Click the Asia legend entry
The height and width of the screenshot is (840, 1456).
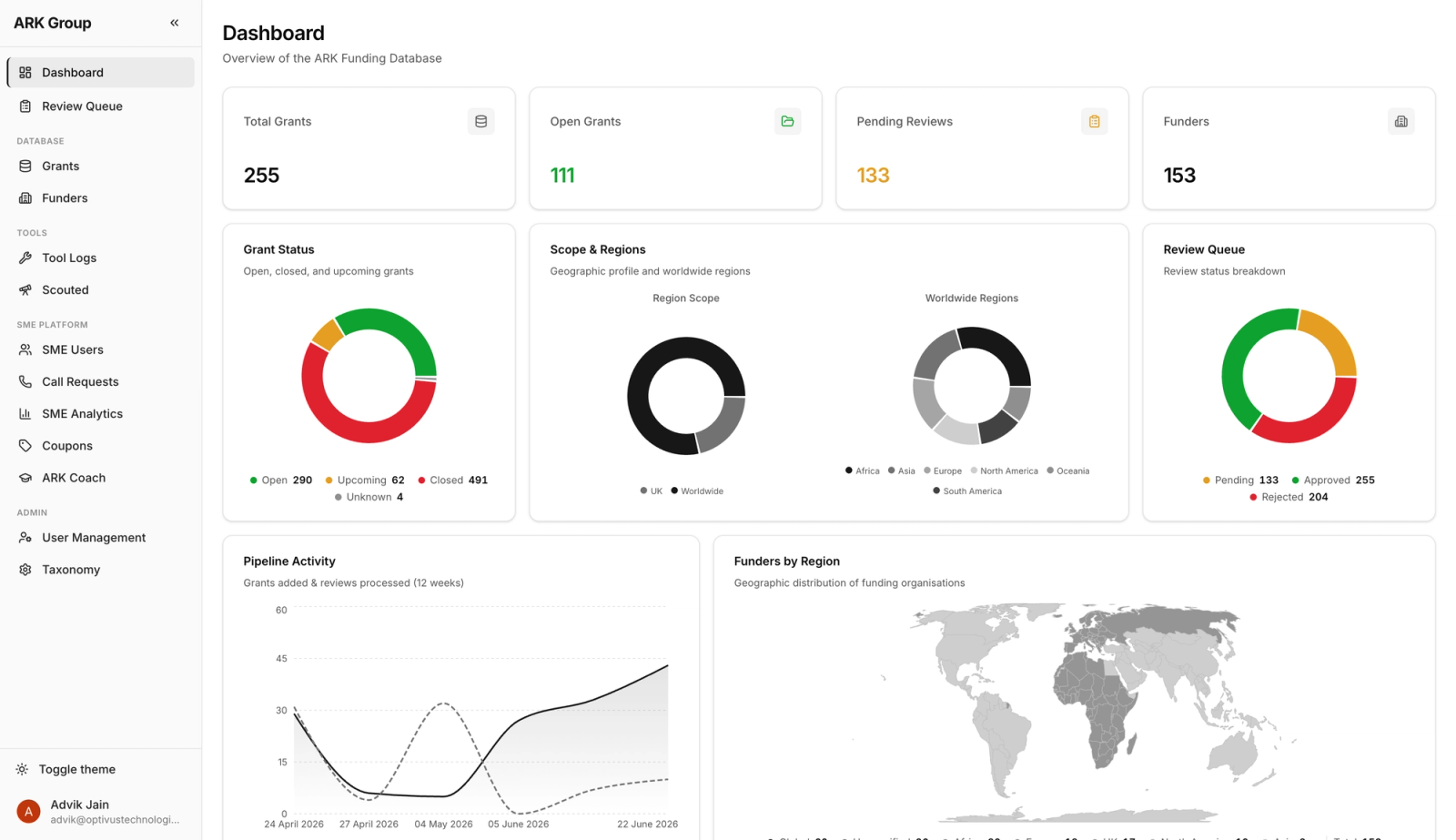[x=902, y=471]
